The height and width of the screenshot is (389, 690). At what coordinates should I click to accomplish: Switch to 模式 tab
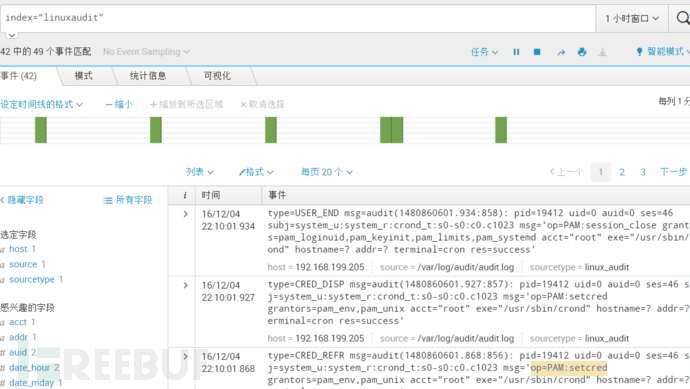click(84, 76)
